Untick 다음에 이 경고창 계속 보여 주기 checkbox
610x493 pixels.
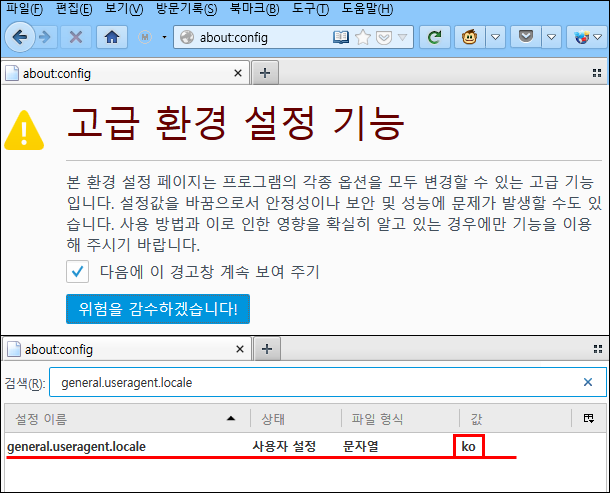pos(77,271)
